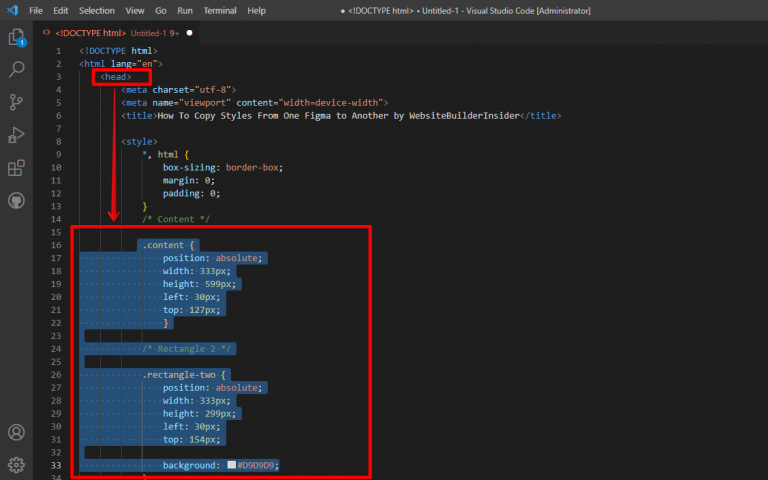Select the Untitled-1 editor tab
The height and width of the screenshot is (480, 768).
tap(110, 32)
